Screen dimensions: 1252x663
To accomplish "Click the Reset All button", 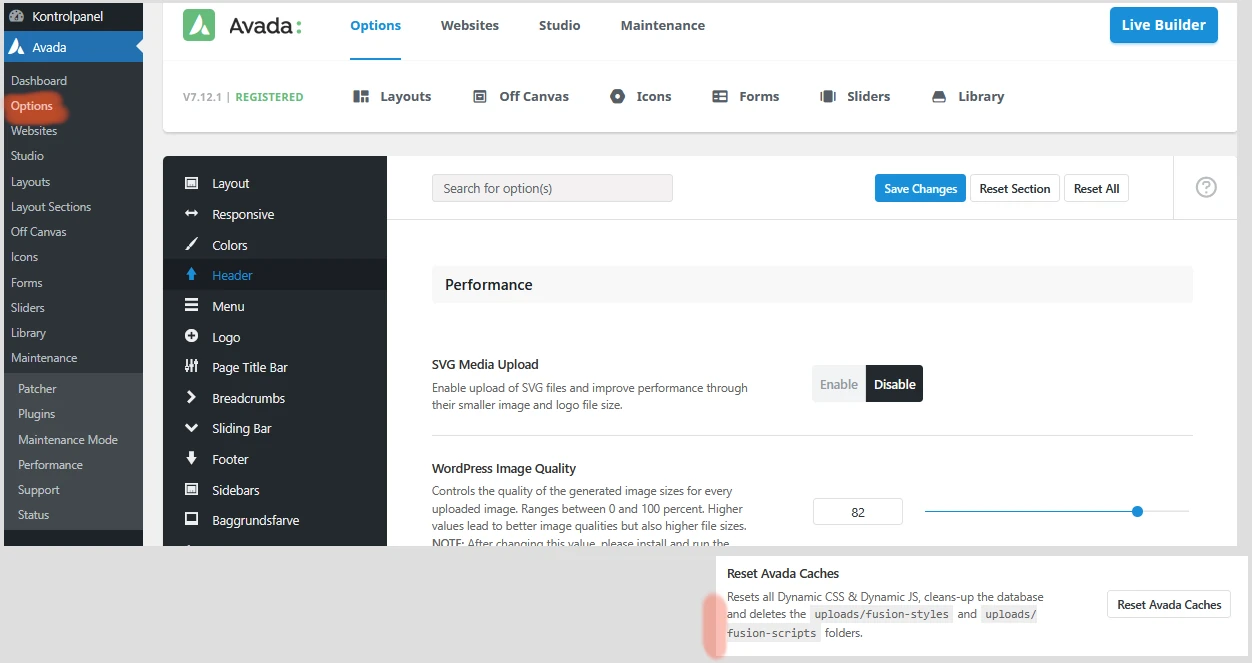I will [1096, 188].
